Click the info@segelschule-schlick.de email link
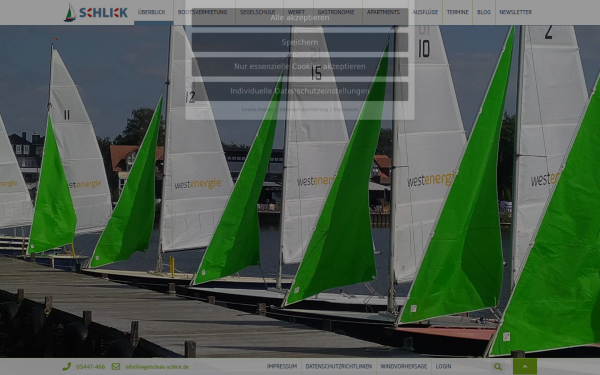This screenshot has height=375, width=600. tap(157, 367)
